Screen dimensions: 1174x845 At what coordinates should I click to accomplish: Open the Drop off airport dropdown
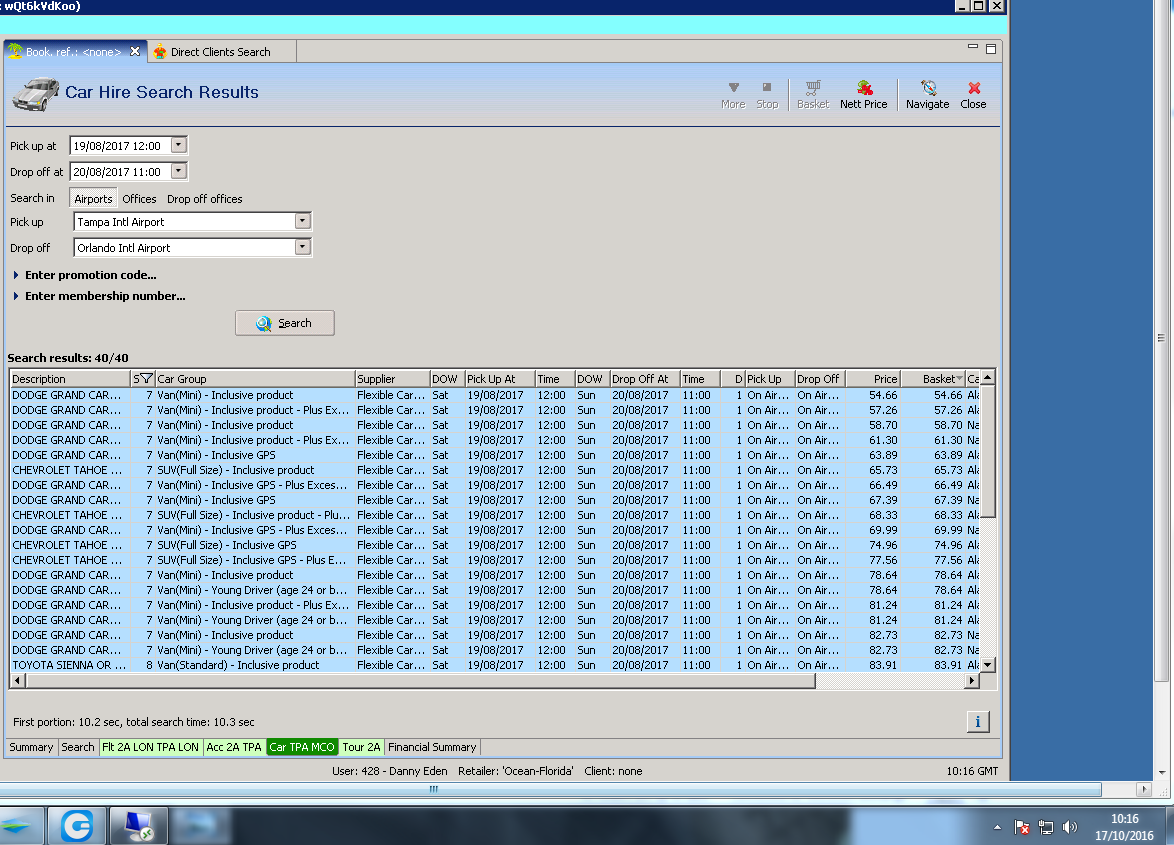pyautogui.click(x=302, y=247)
